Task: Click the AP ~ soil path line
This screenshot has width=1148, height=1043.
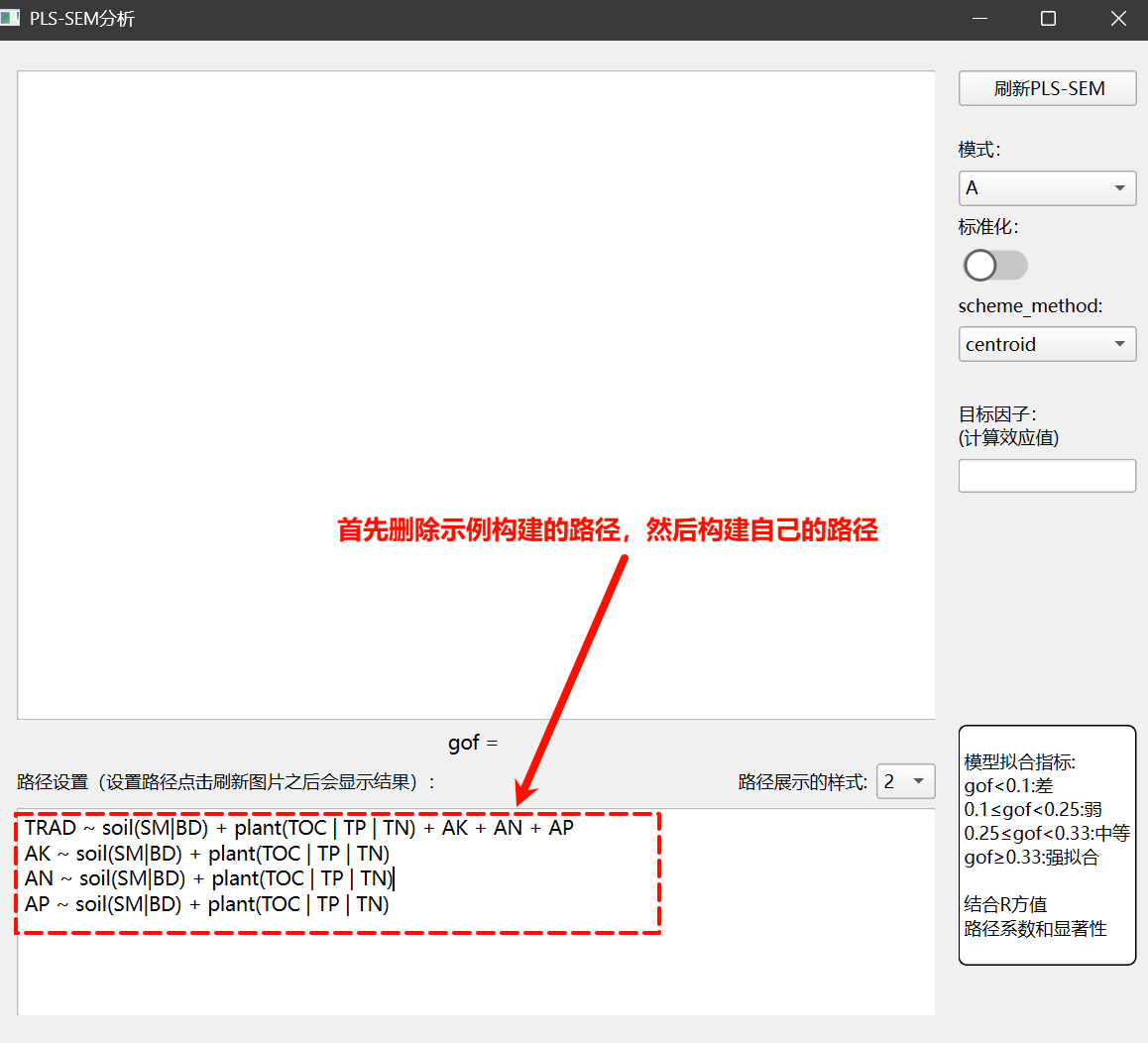Action: pos(206,904)
